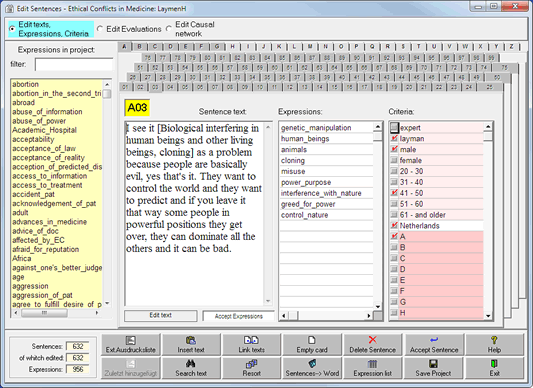533x388 pixels.
Task: Select 'interference_with_nature' expression row
Action: [x=327, y=193]
